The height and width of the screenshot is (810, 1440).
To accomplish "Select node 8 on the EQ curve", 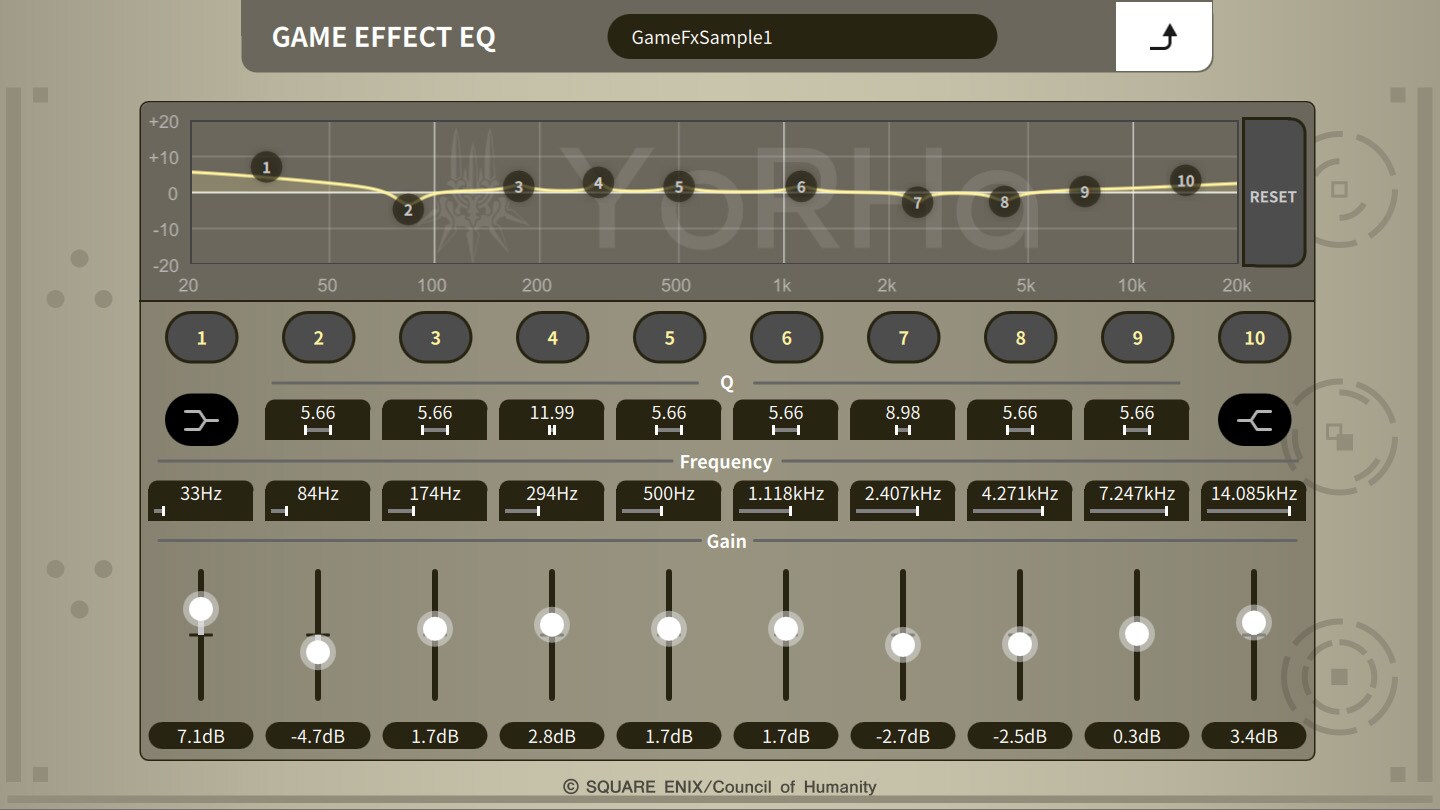I will (x=1003, y=203).
